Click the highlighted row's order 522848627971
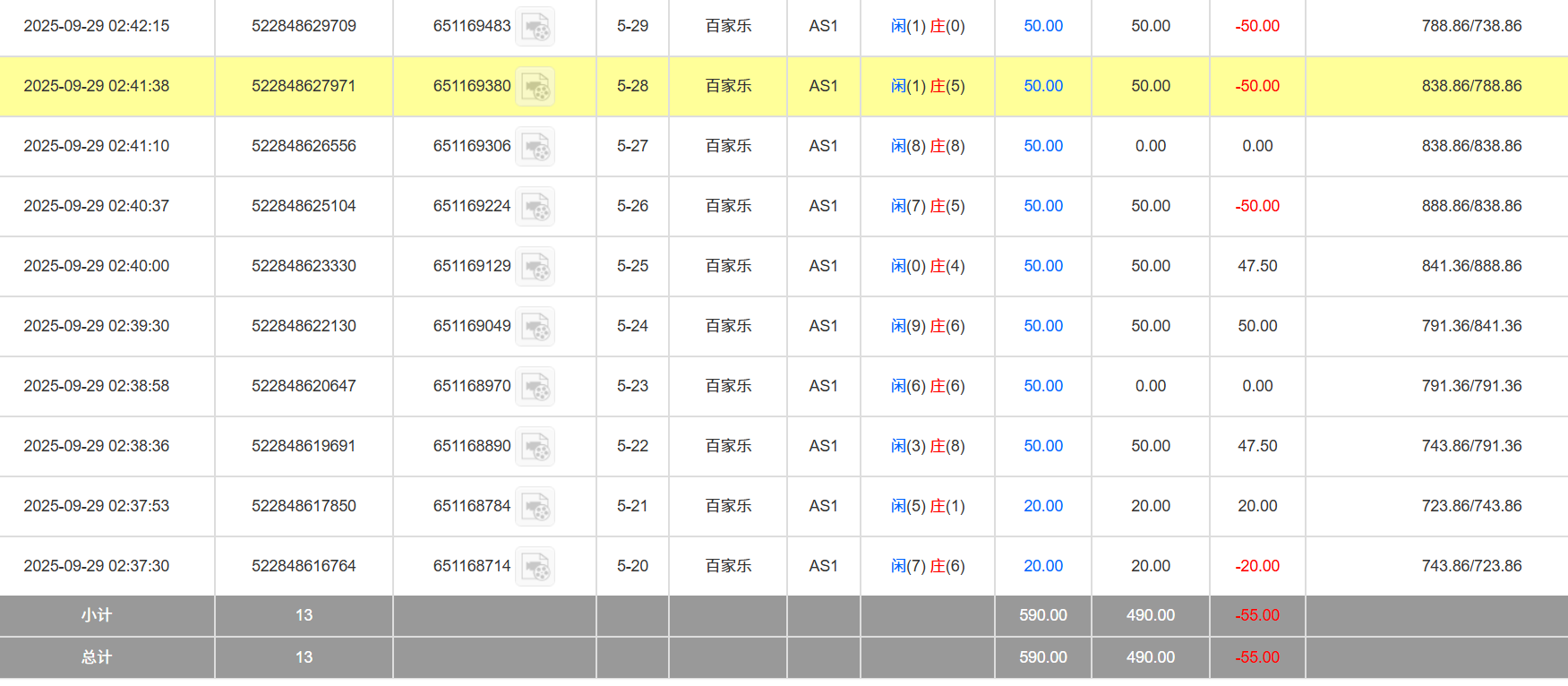The image size is (1568, 686). tap(304, 86)
